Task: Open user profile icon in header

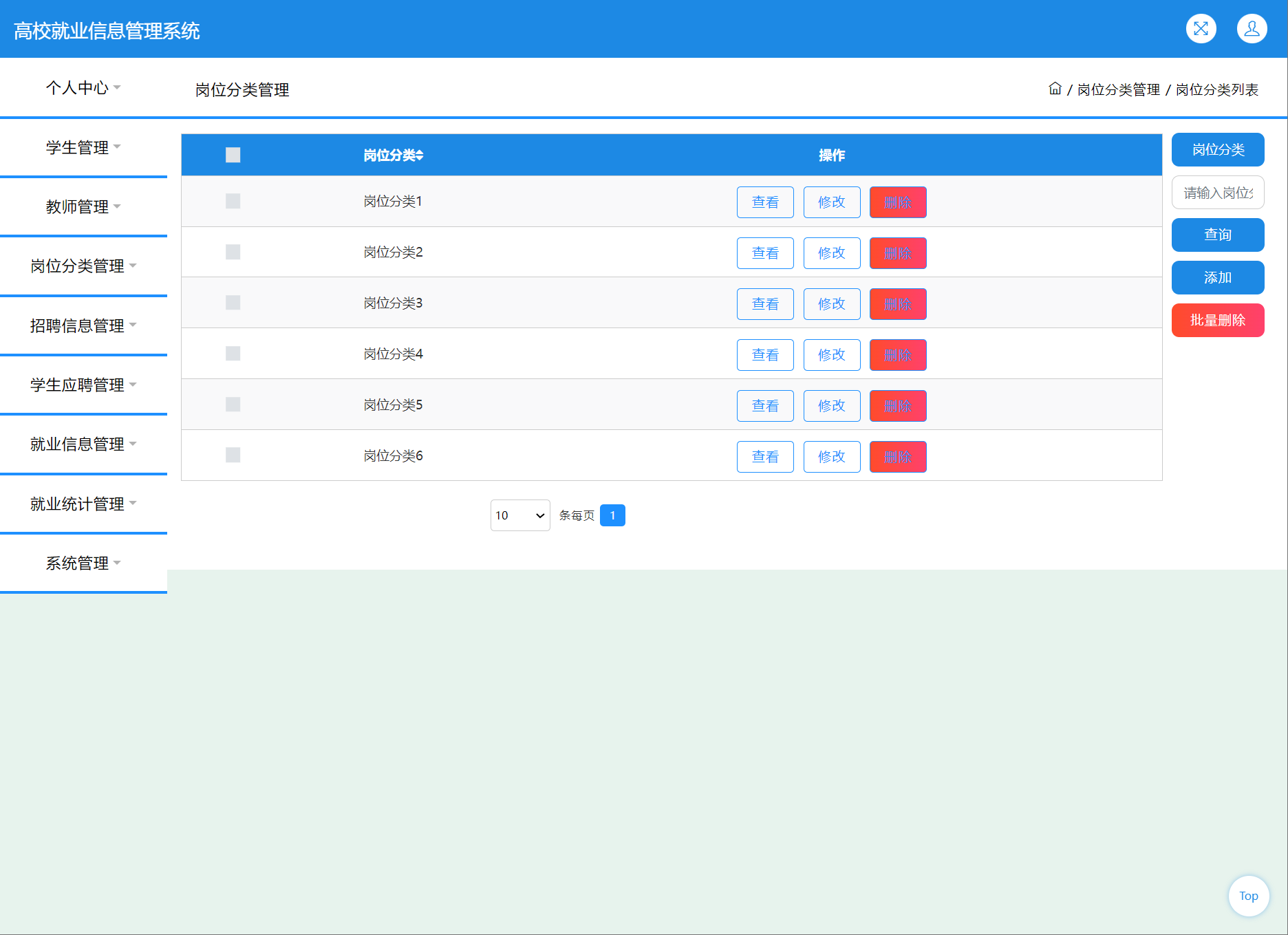Action: pos(1252,29)
